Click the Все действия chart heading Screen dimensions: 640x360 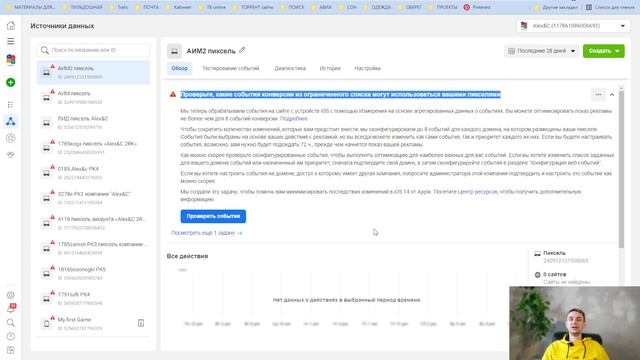click(187, 256)
